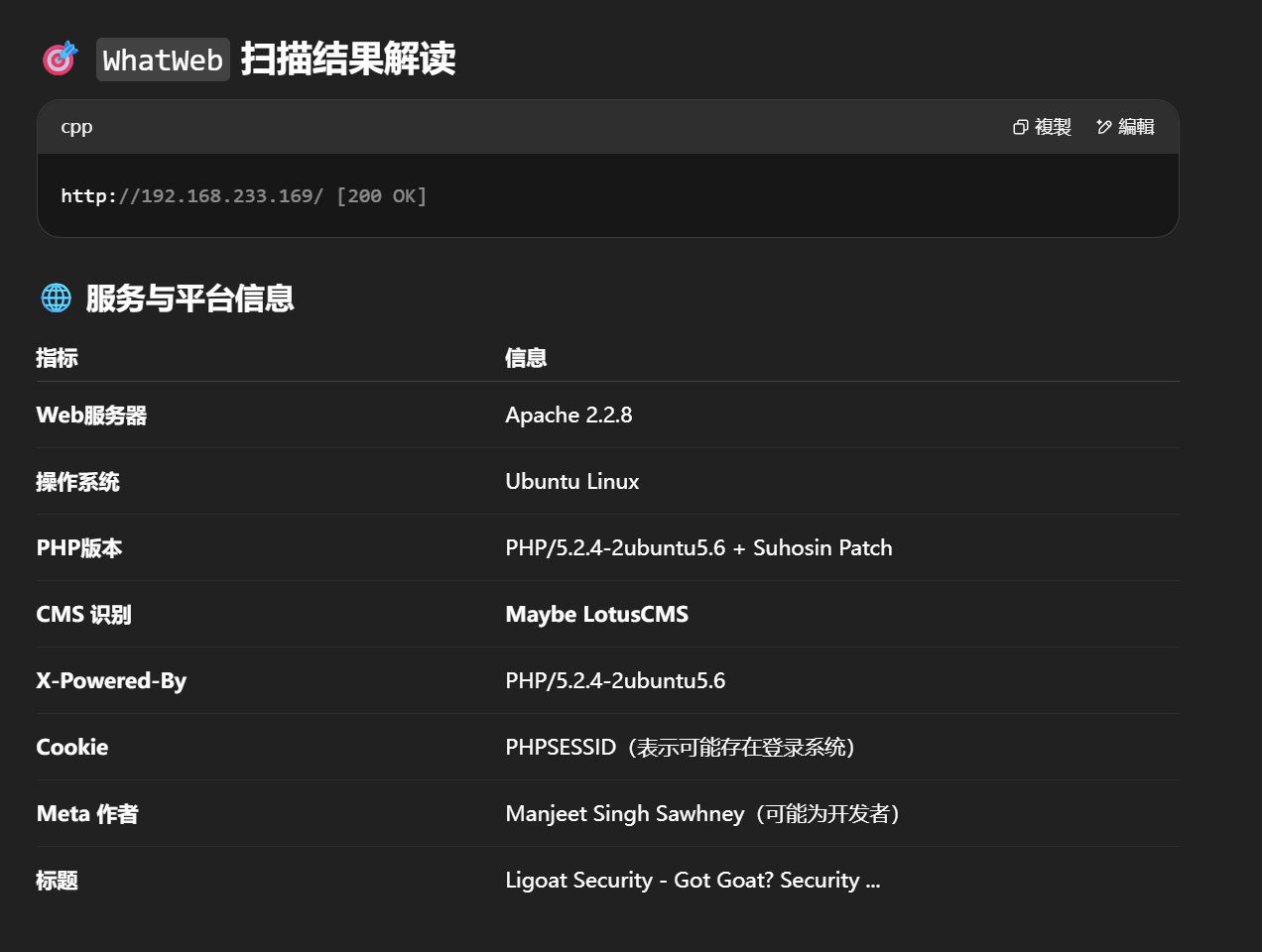Click the '操作系统' row label
The height and width of the screenshot is (952, 1262).
click(x=77, y=482)
